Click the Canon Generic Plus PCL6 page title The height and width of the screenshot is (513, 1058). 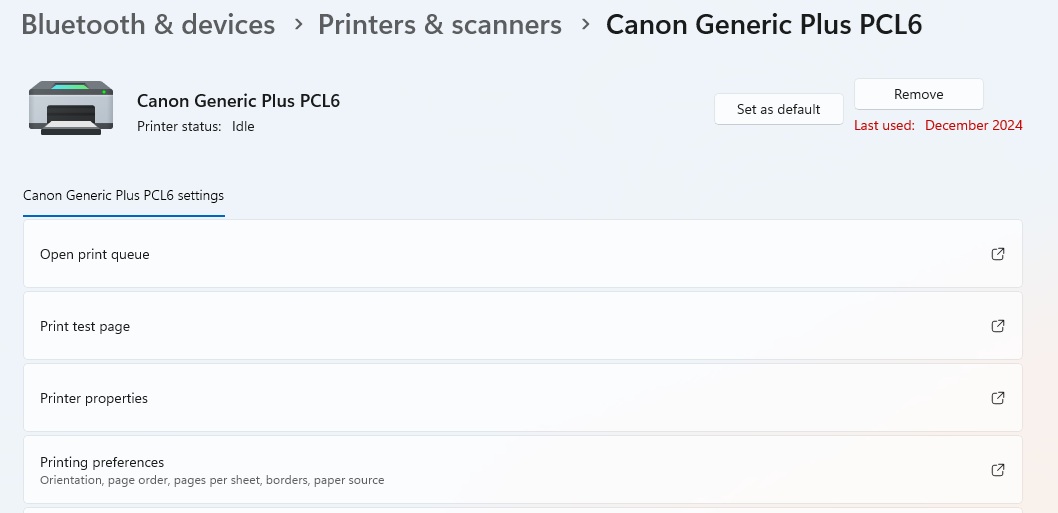764,24
